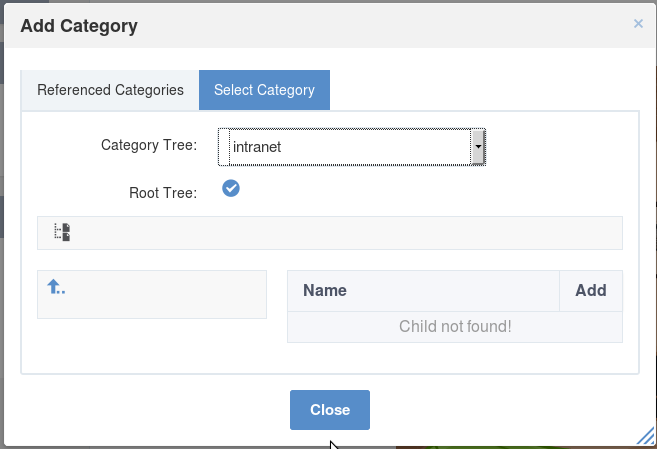Screen dimensions: 657x449
Task: Toggle the Root Tree checkmark
Action: coord(231,188)
